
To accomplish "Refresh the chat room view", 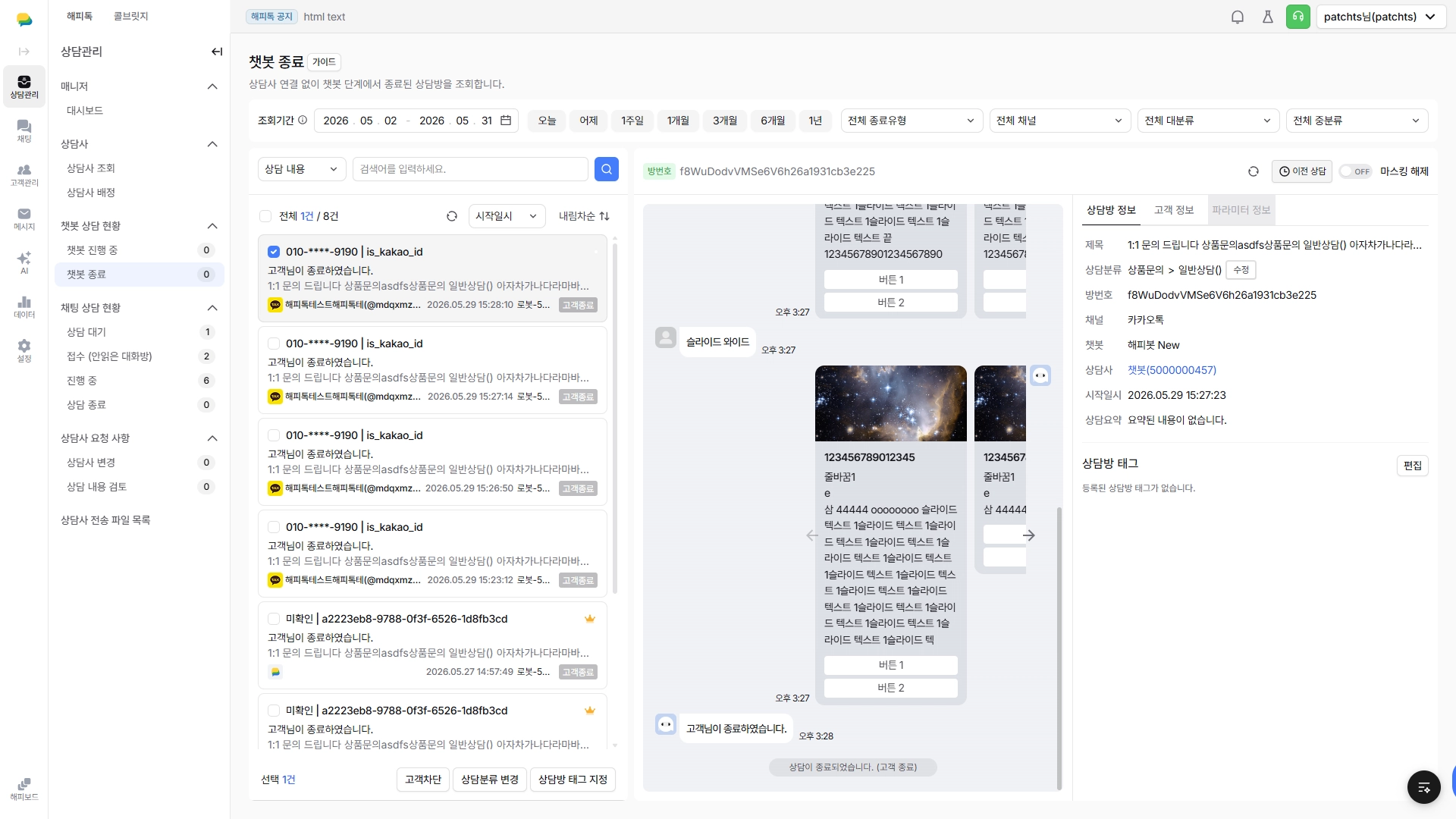I will tap(1254, 171).
